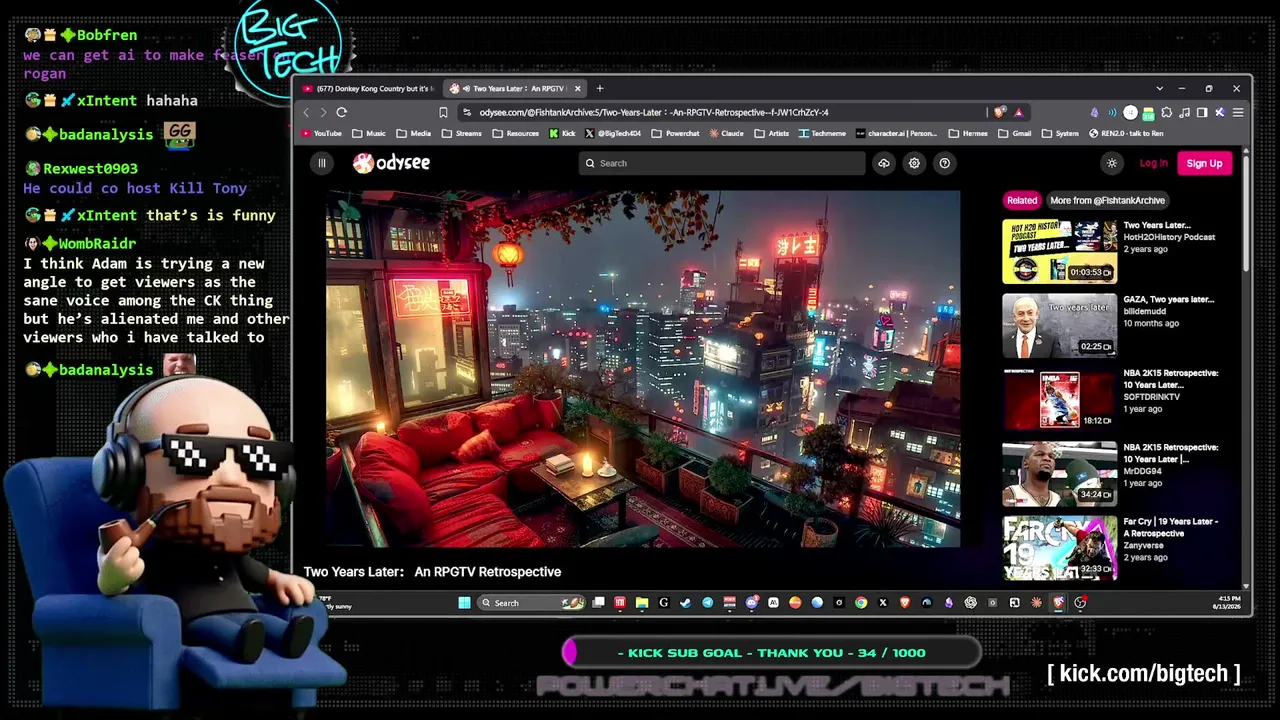Screen dimensions: 1280x720
Task: Open Task View on the taskbar
Action: pyautogui.click(x=598, y=602)
